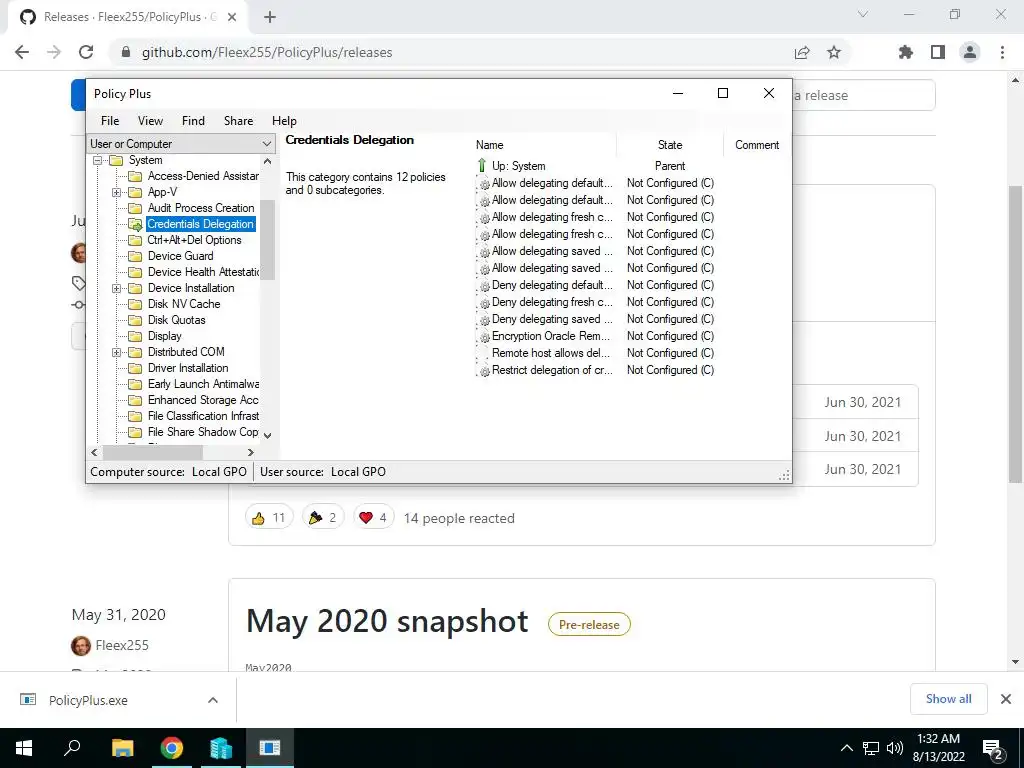Screen dimensions: 1024x768
Task: Go back in Chrome
Action: click(x=22, y=52)
